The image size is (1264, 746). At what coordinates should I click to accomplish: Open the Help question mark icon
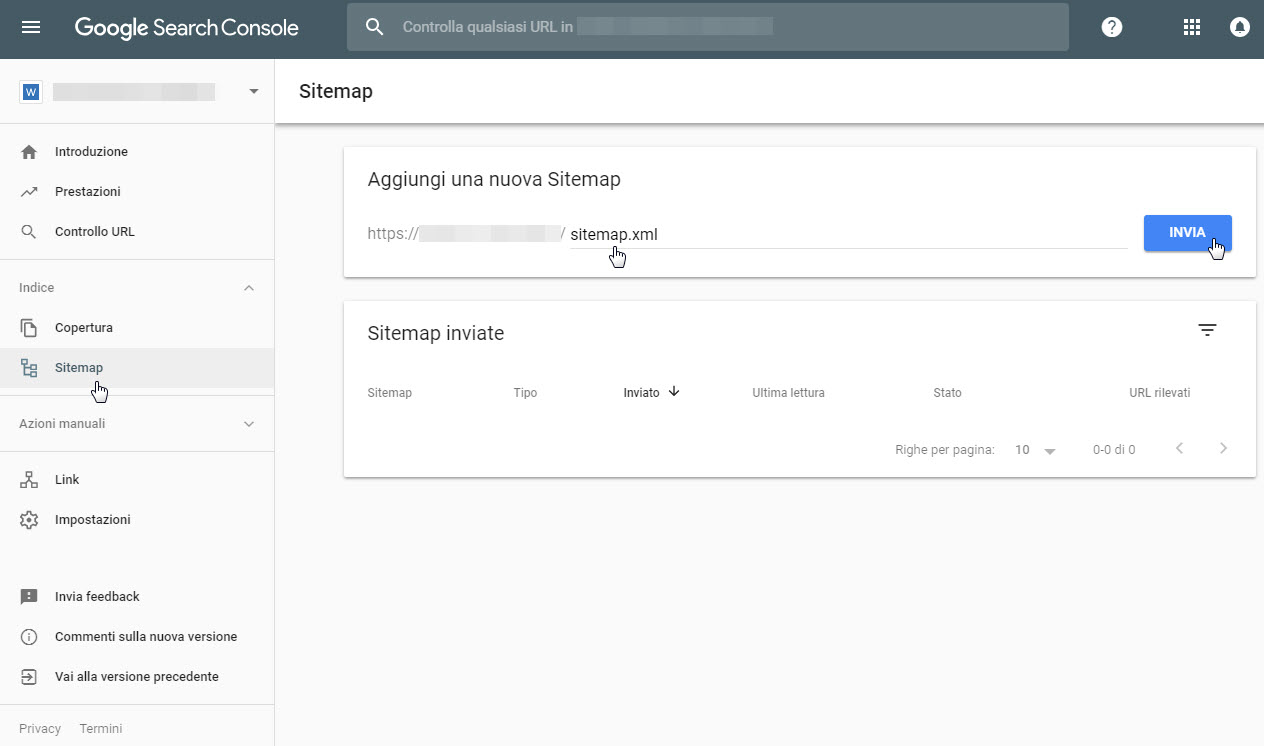[x=1112, y=27]
